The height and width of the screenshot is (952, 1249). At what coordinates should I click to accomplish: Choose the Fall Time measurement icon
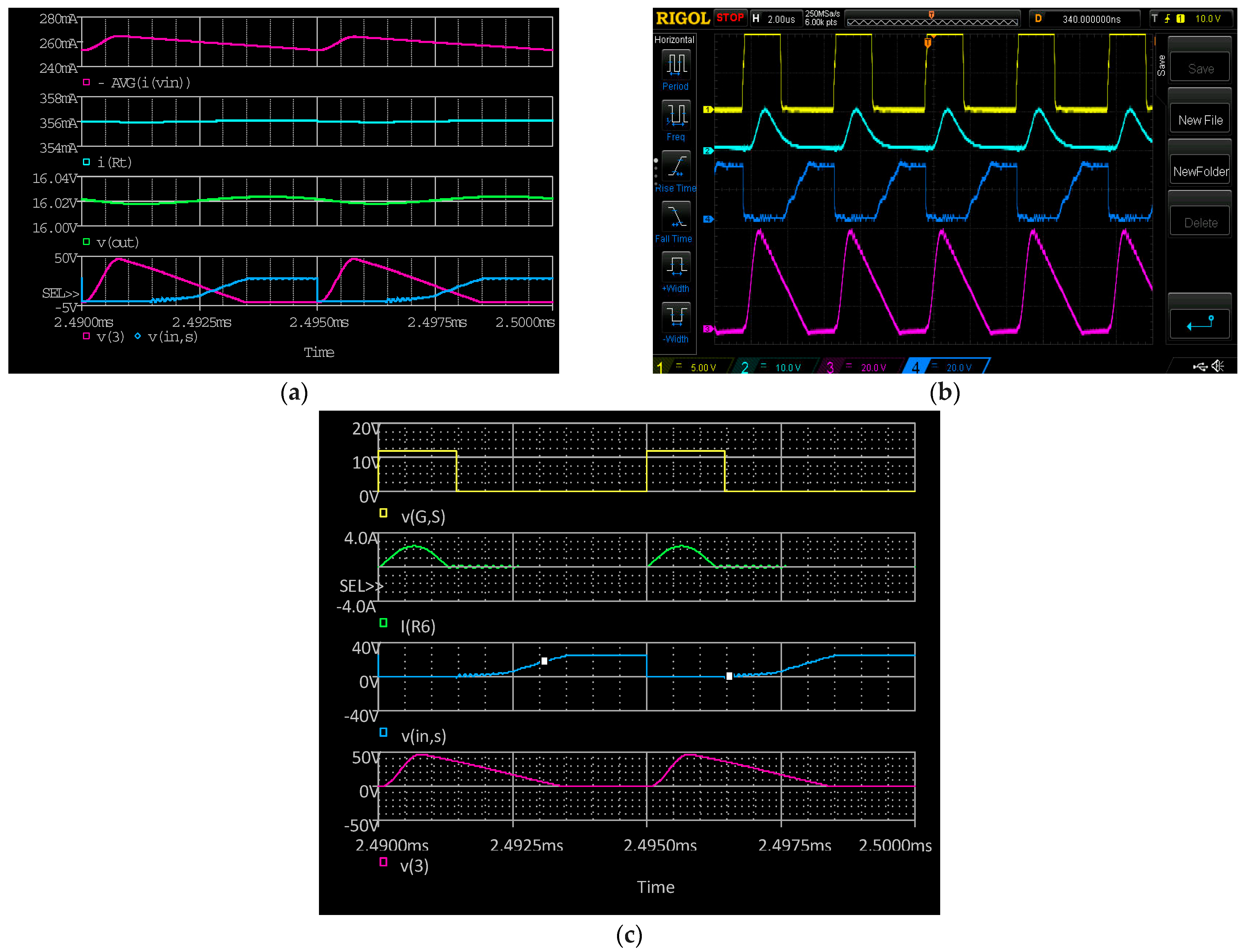point(676,216)
